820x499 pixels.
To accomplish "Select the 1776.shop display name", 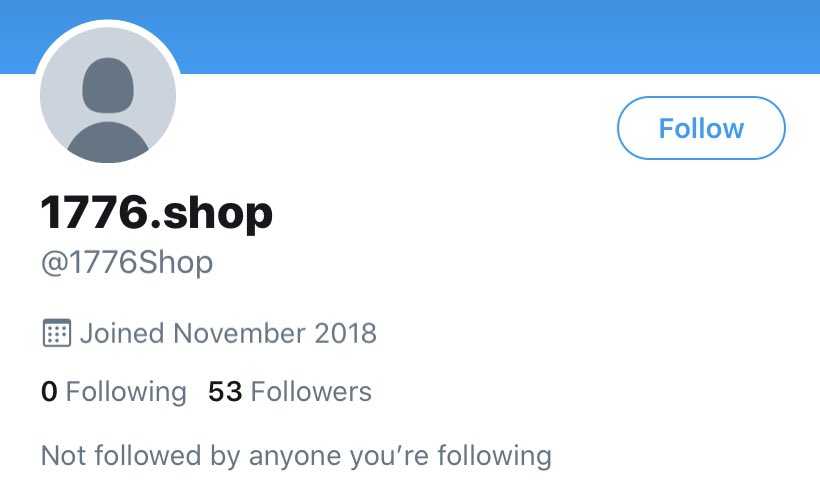I will click(x=156, y=212).
